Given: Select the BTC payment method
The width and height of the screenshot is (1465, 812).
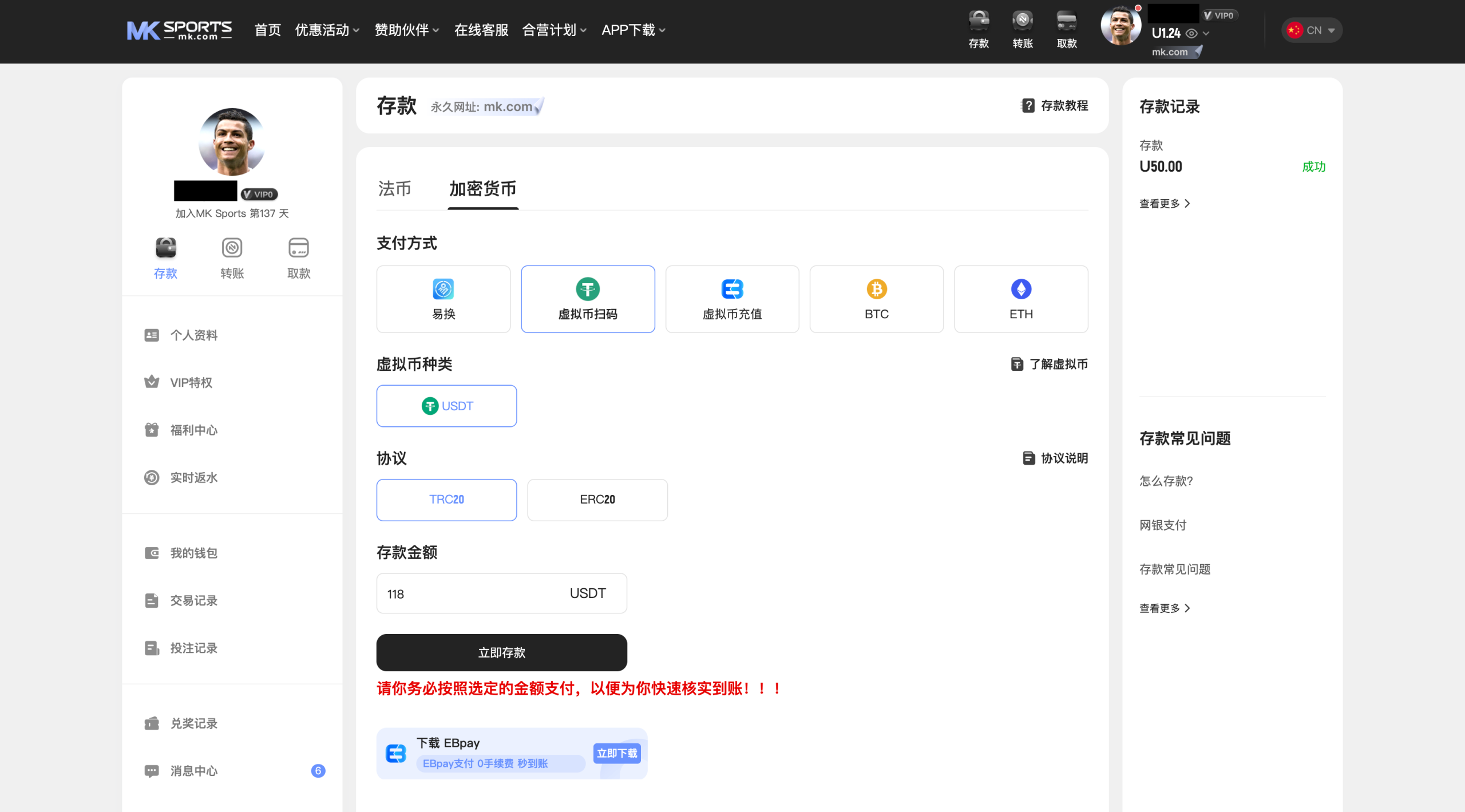Looking at the screenshot, I should [x=876, y=299].
